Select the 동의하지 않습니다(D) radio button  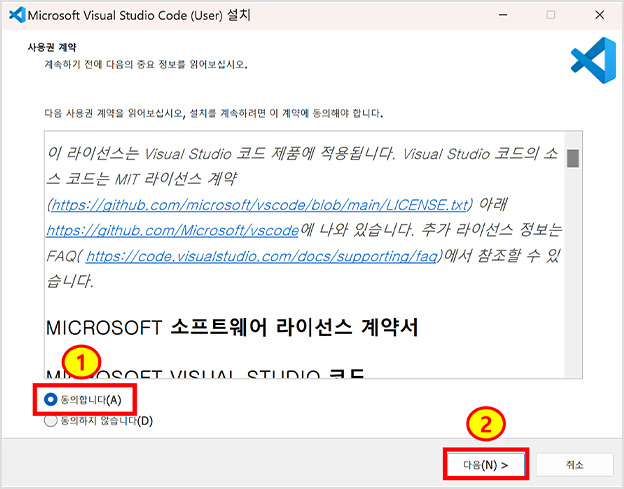[51, 421]
